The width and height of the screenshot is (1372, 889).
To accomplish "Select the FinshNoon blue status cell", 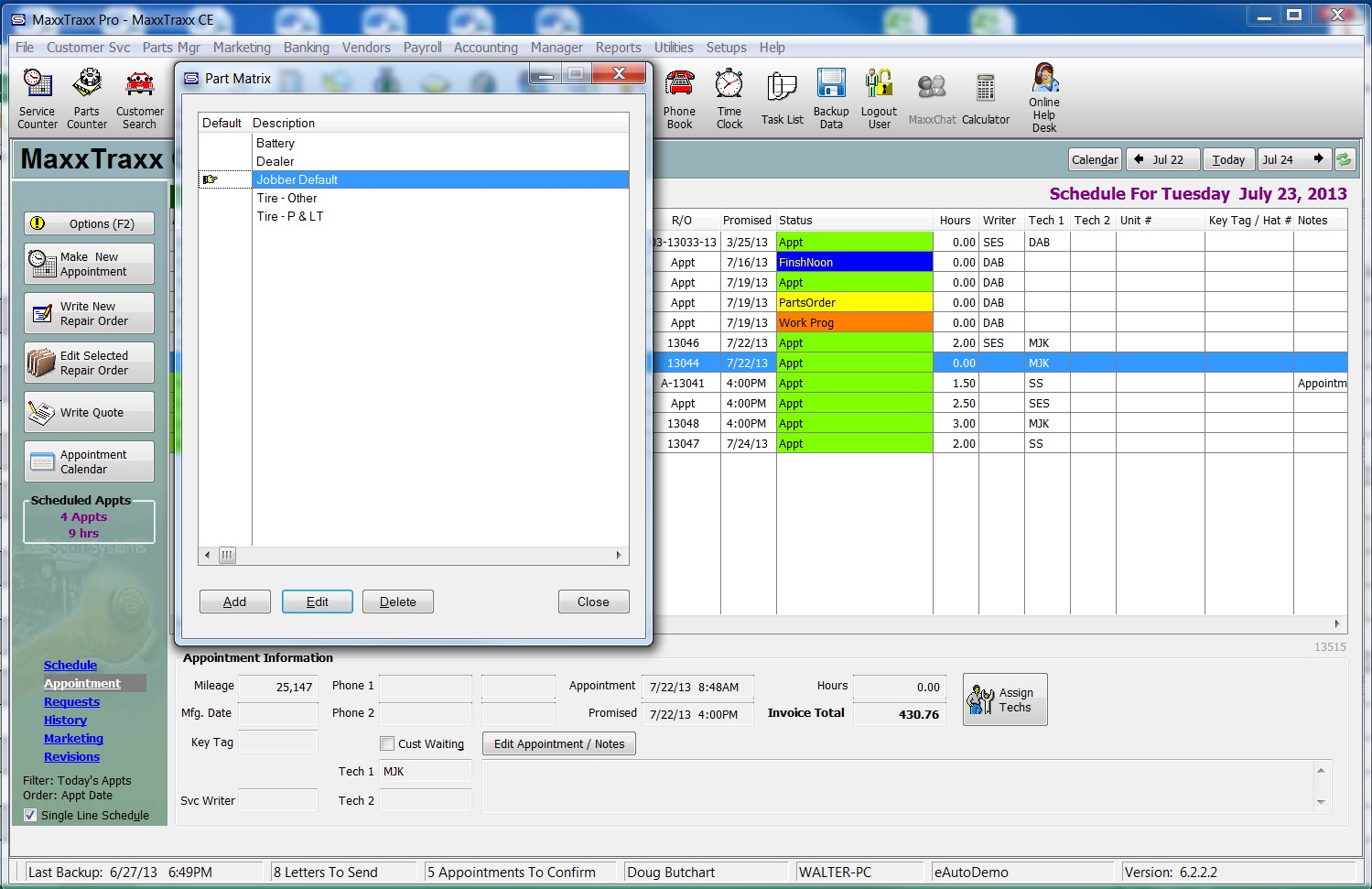I will (x=855, y=263).
